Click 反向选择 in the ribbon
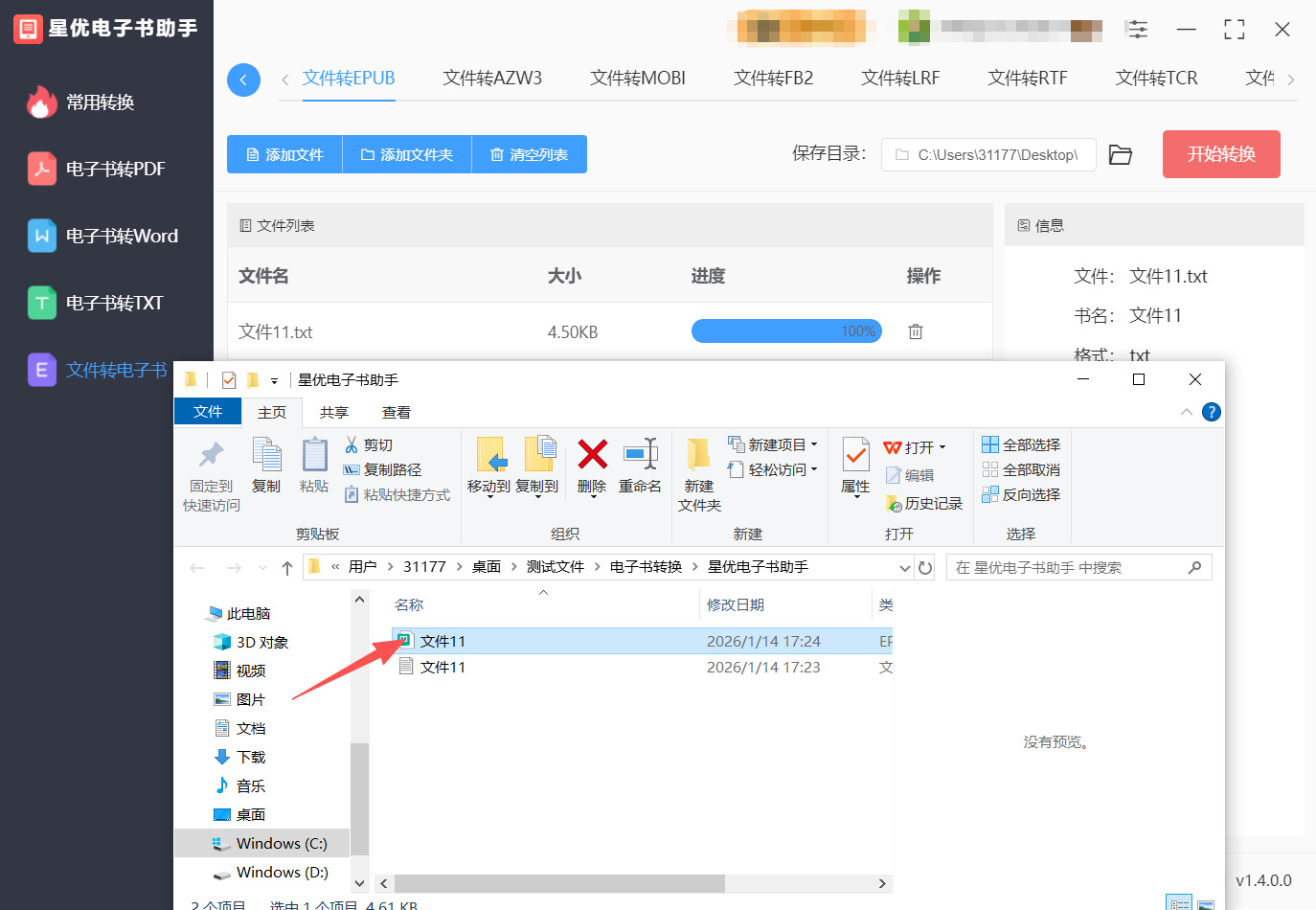Image resolution: width=1316 pixels, height=910 pixels. pos(1021,495)
